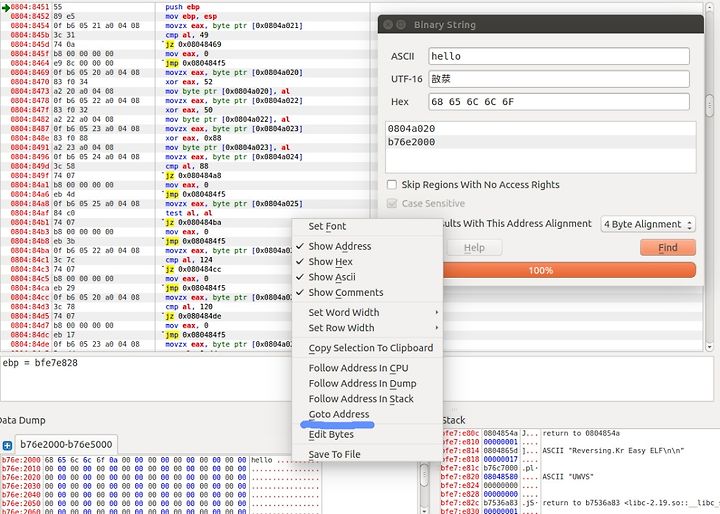Image resolution: width=720 pixels, height=514 pixels.
Task: Select search result b76e2000
Action: point(540,142)
